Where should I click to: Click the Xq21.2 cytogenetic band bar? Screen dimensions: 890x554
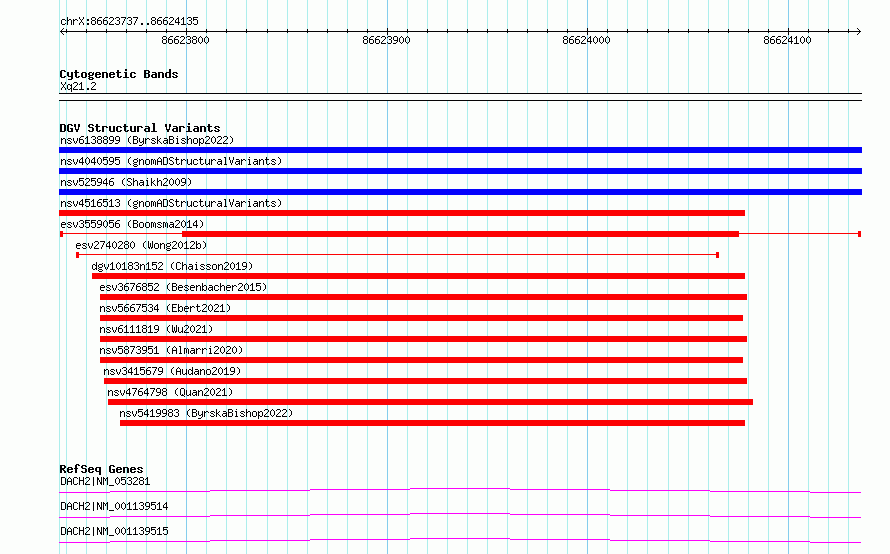[460, 97]
